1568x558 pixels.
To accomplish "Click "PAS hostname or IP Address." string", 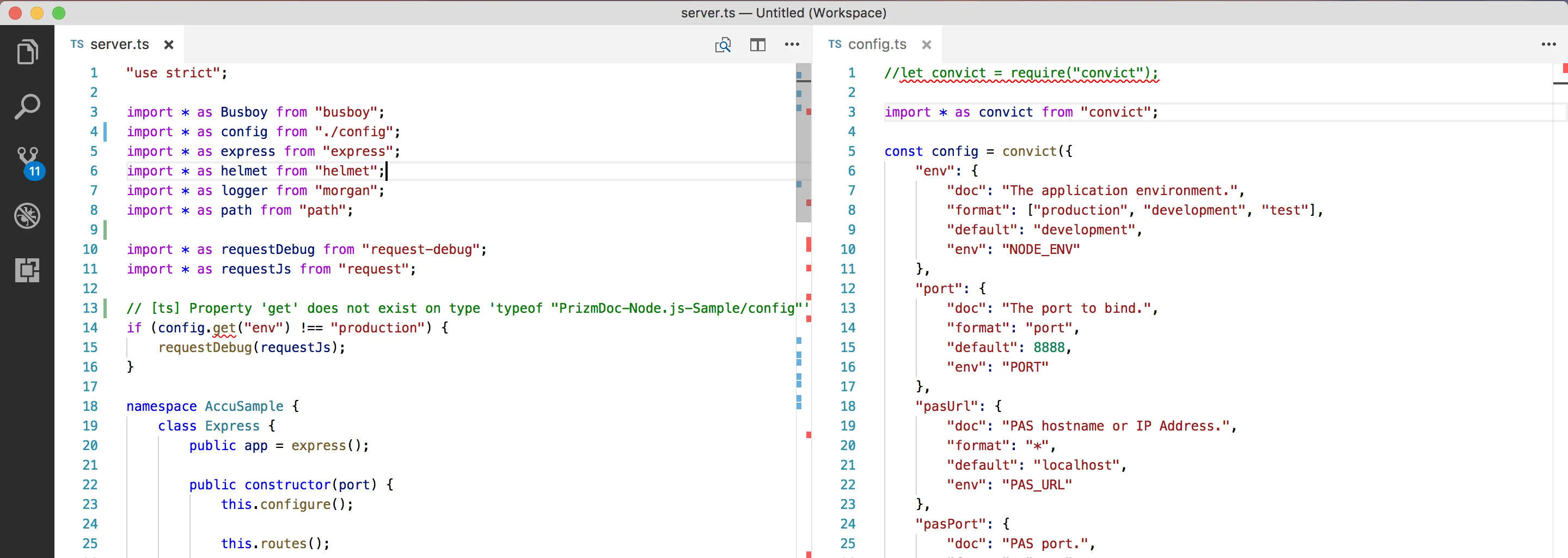I will click(1115, 426).
